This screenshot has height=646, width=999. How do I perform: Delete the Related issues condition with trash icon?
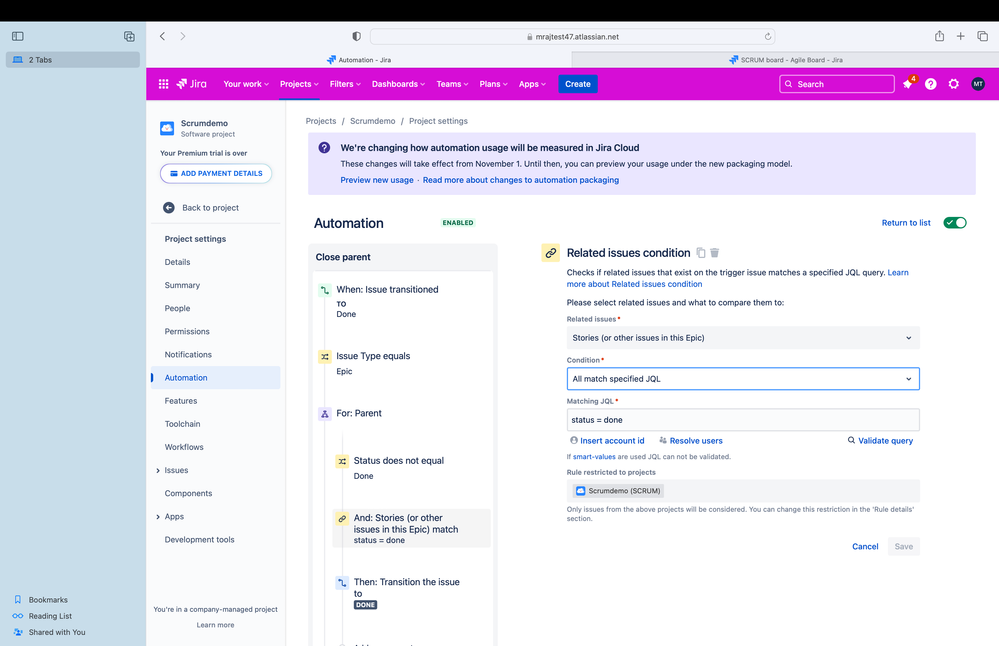(715, 253)
